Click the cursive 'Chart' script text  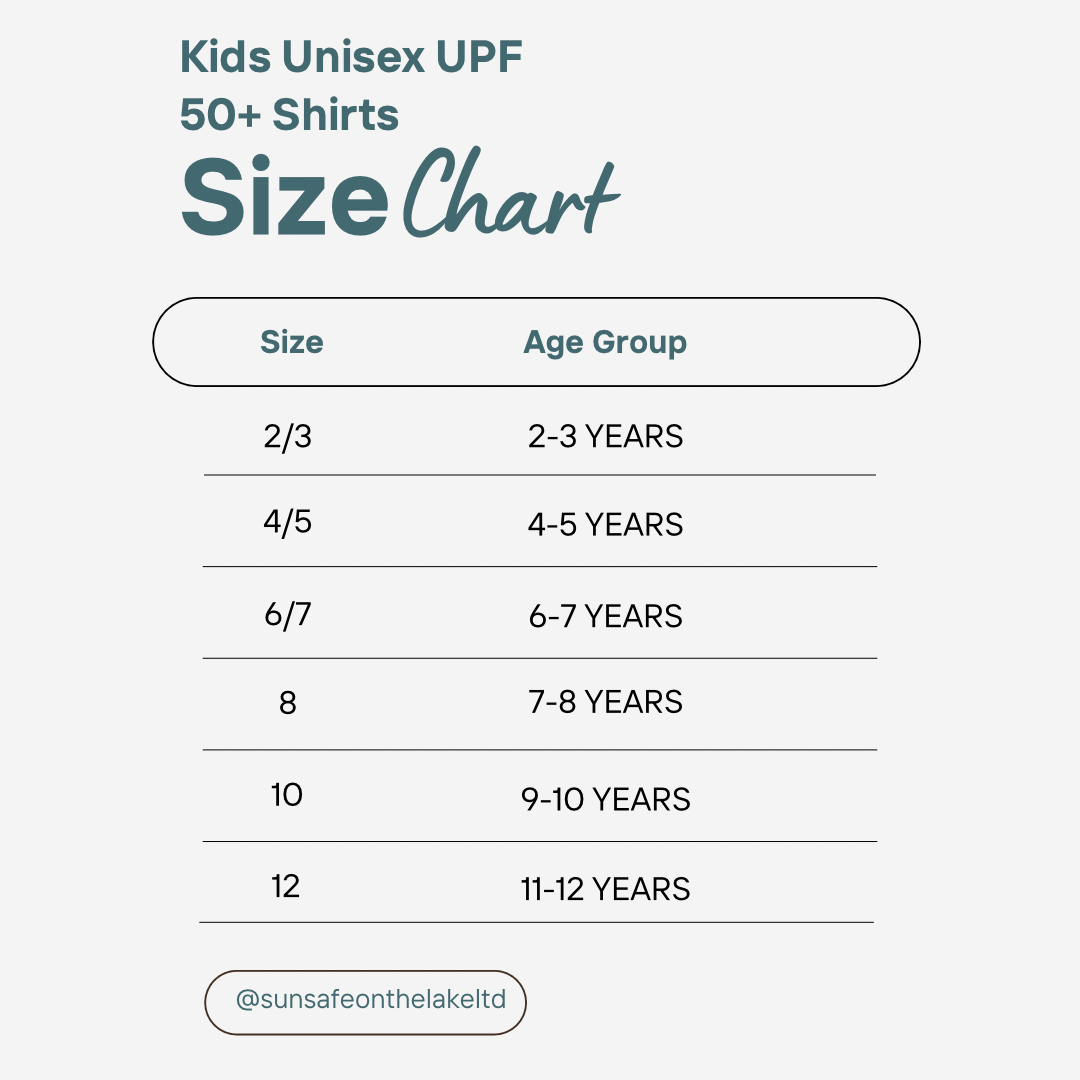510,195
